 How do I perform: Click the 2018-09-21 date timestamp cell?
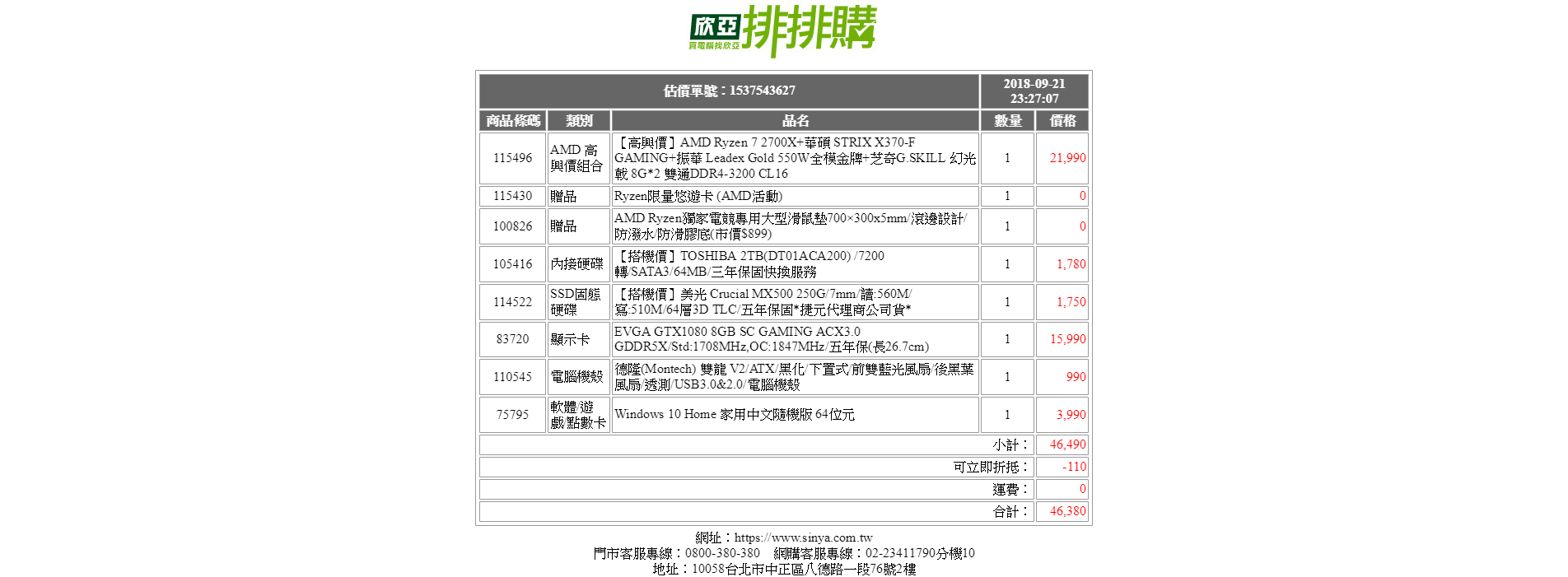click(1034, 91)
